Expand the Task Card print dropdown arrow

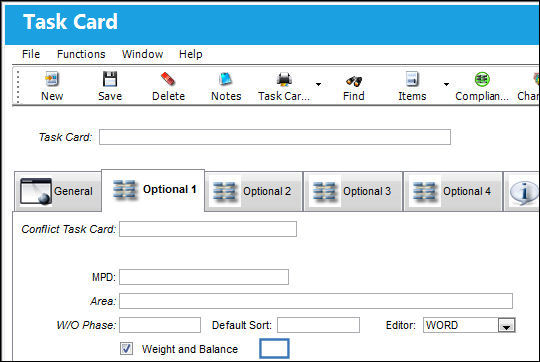point(318,84)
